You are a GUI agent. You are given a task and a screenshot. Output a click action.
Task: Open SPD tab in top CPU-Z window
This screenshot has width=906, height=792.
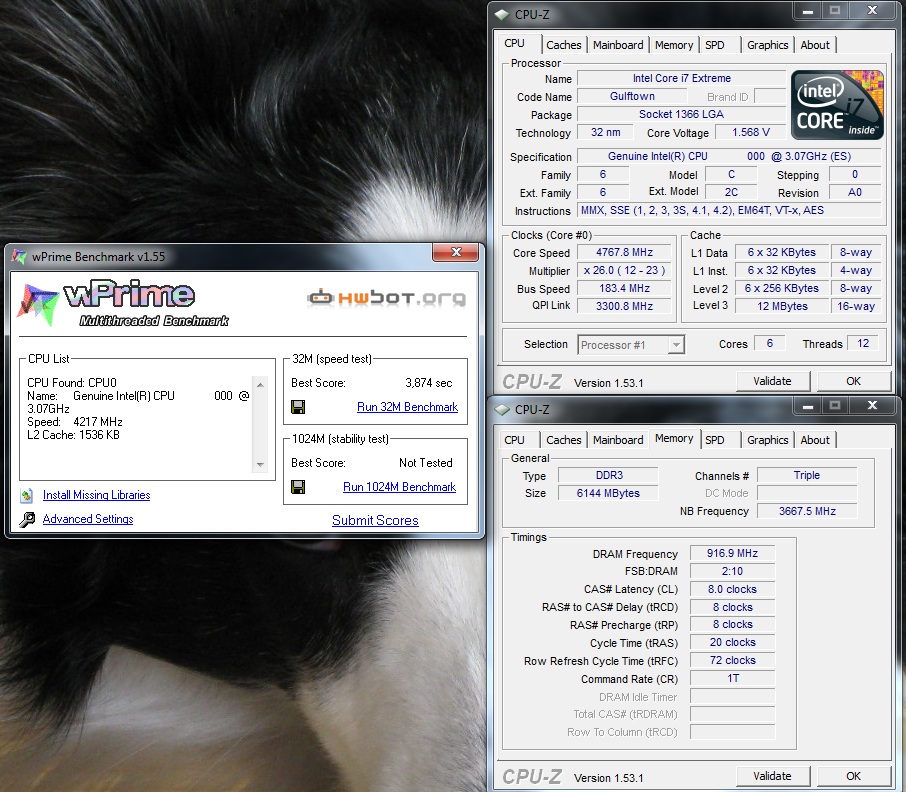[715, 45]
